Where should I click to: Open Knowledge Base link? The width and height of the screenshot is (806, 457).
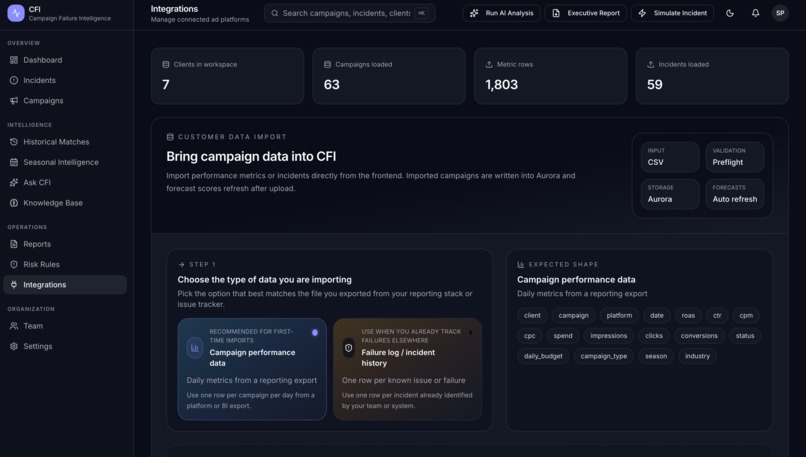pyautogui.click(x=65, y=203)
